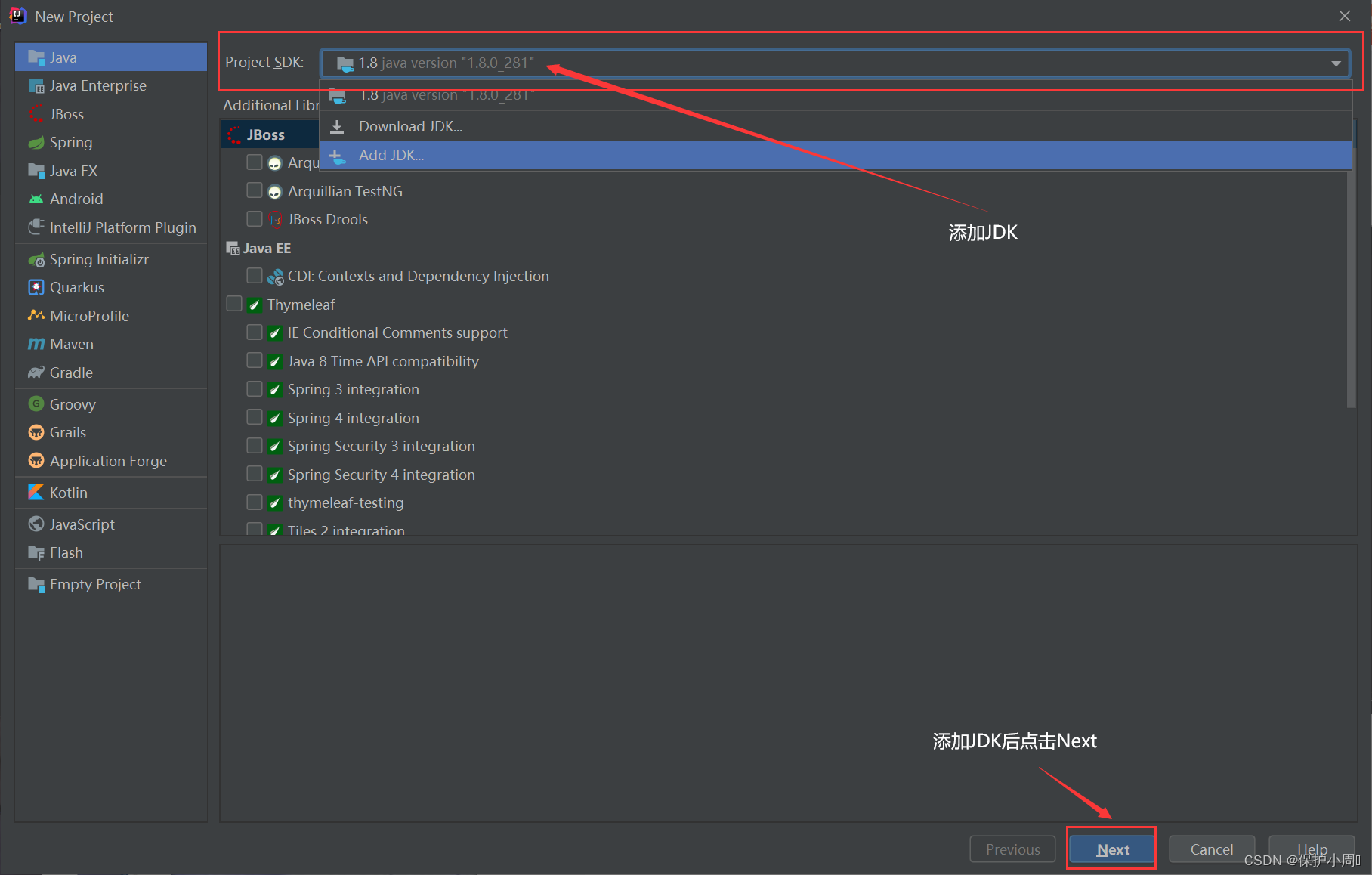1372x875 pixels.
Task: Click the Add JDK plus icon
Action: coord(337,156)
